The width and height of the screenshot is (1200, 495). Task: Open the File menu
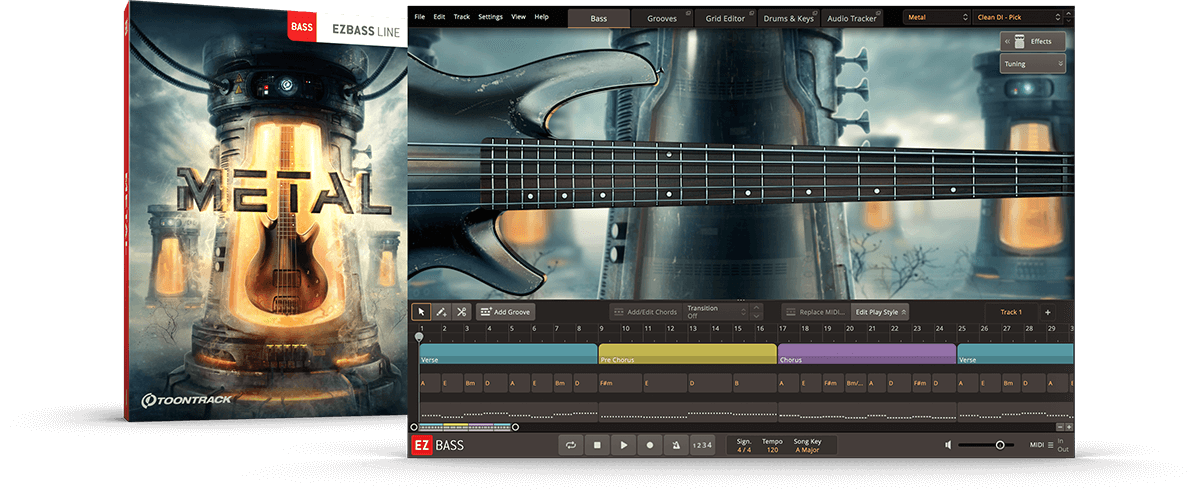coord(419,17)
